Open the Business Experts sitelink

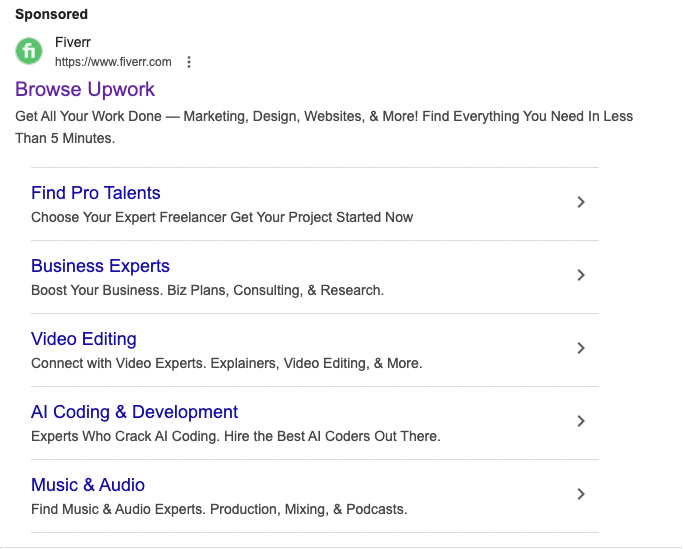[100, 266]
